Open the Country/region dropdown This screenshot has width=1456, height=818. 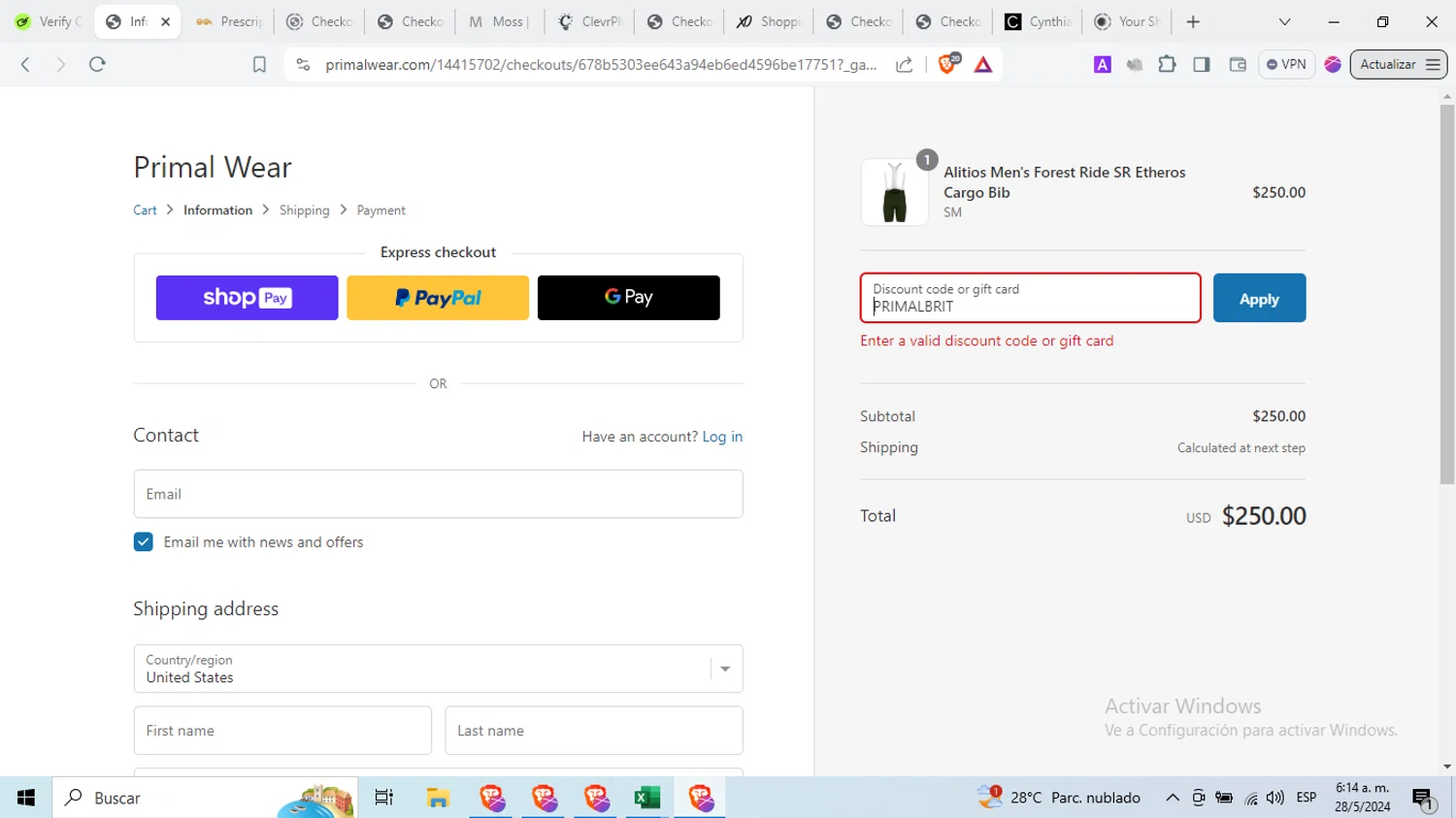tap(438, 669)
